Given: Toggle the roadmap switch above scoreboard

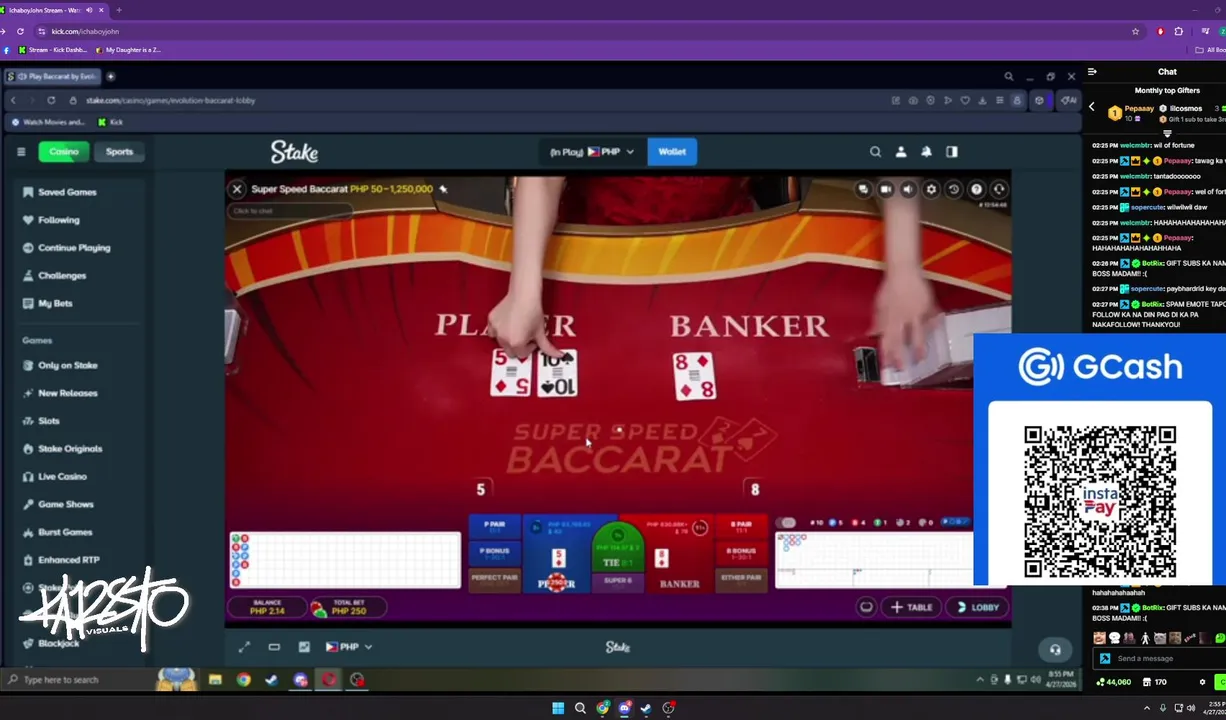Looking at the screenshot, I should point(788,523).
